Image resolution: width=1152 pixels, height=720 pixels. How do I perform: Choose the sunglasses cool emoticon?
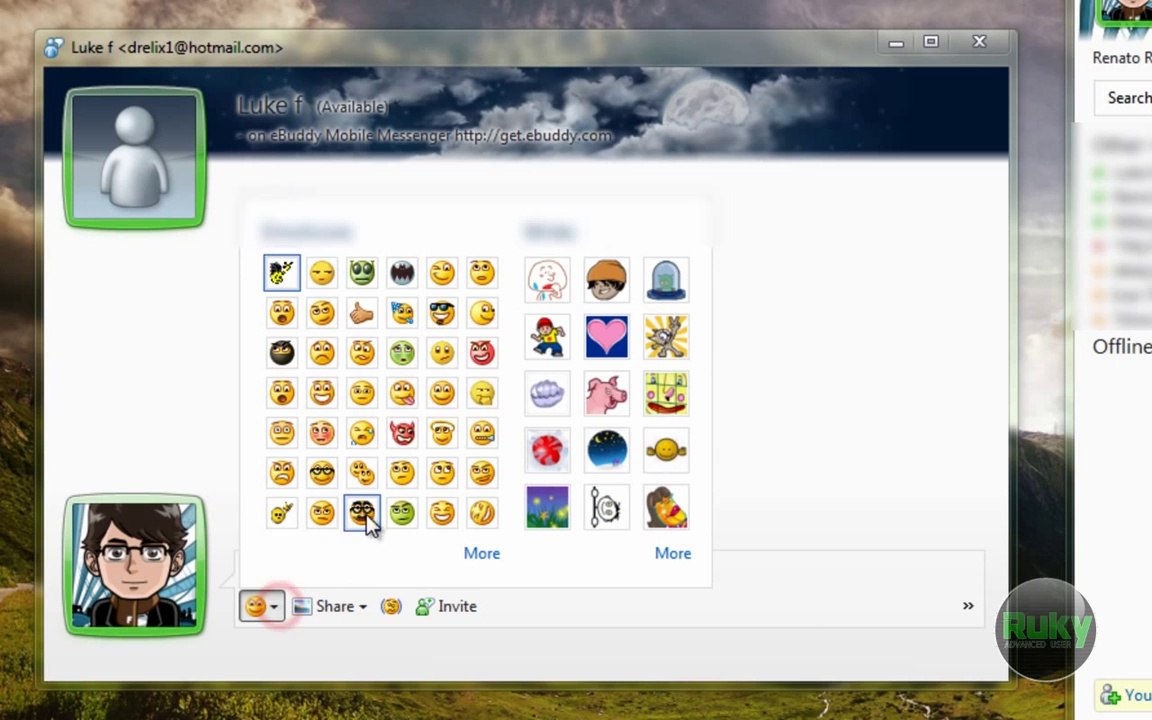coord(442,313)
